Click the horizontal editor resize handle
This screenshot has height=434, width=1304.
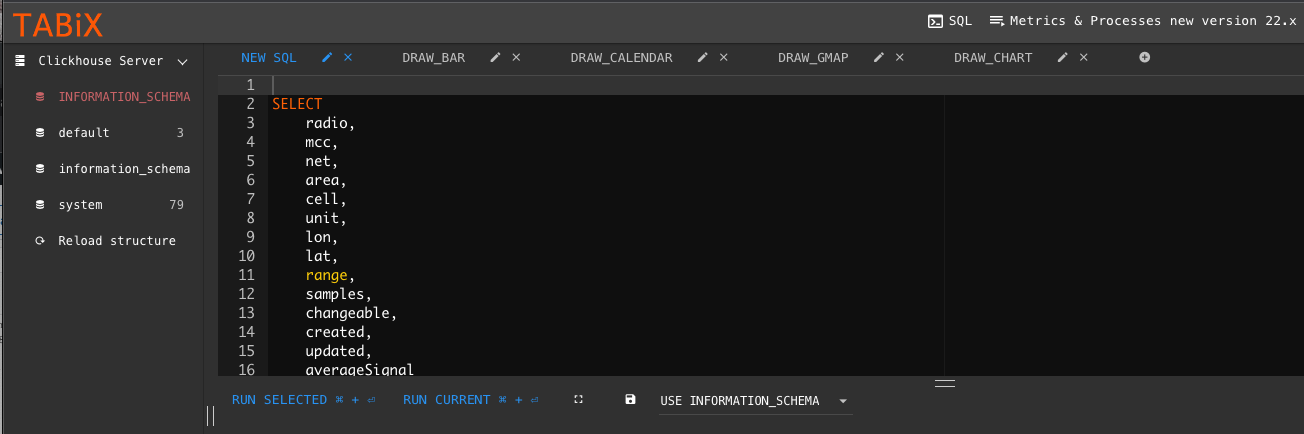945,383
